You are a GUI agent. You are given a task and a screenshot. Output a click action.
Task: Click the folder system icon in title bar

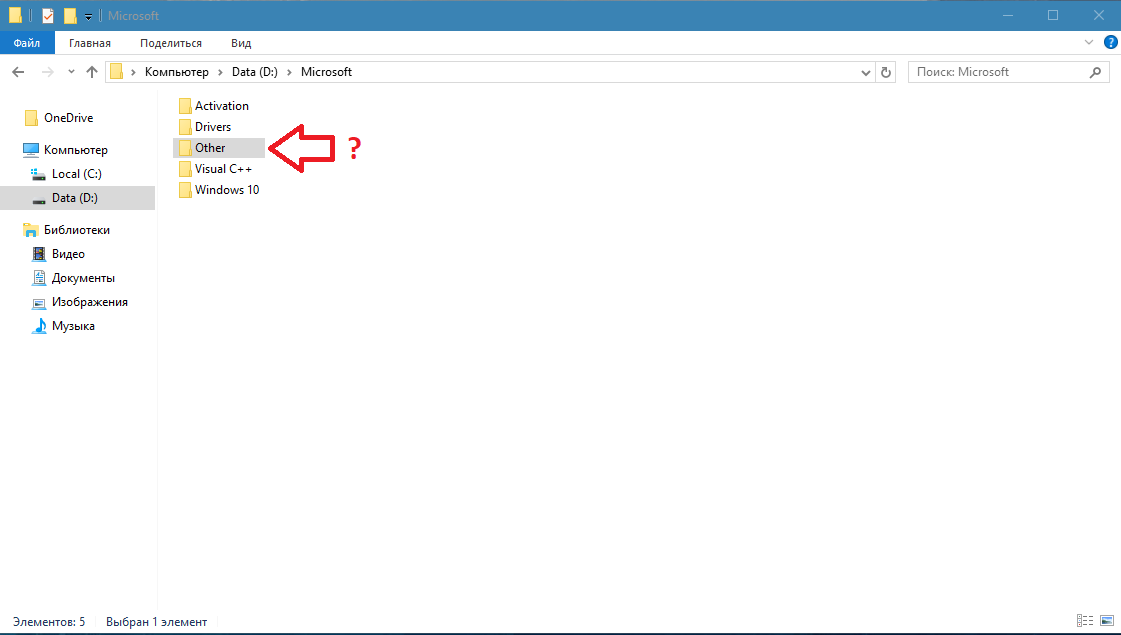(16, 15)
